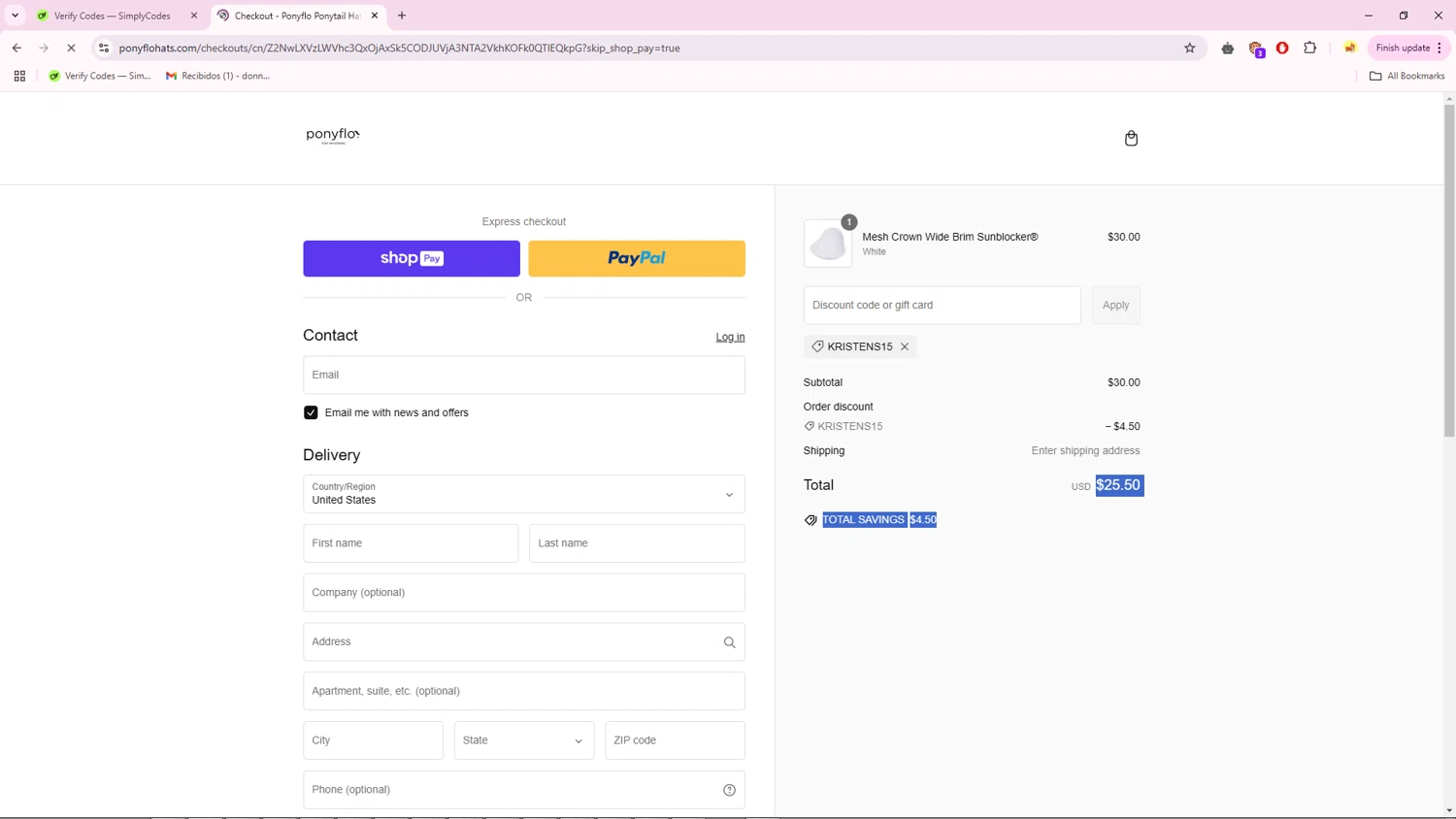Click the Express checkout heading
1456x819 pixels.
(523, 221)
